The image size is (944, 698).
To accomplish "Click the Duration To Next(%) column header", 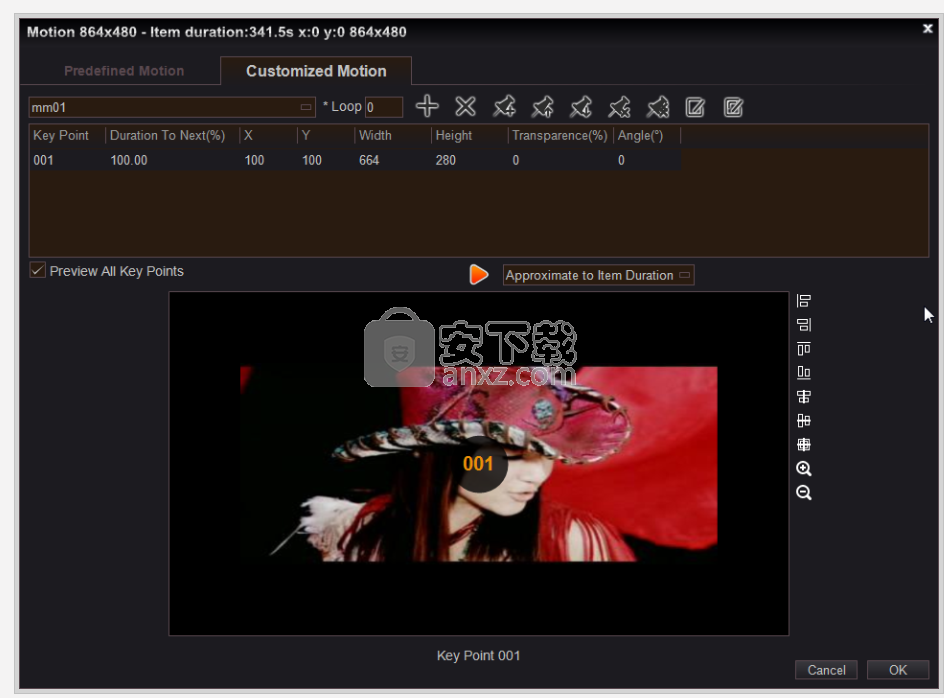I will coord(167,136).
